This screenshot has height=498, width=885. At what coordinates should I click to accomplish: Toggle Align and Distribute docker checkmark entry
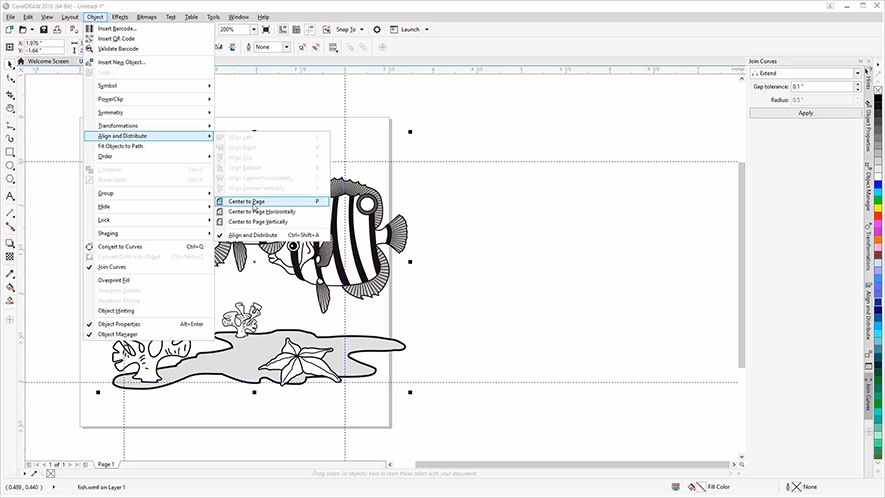(x=252, y=235)
